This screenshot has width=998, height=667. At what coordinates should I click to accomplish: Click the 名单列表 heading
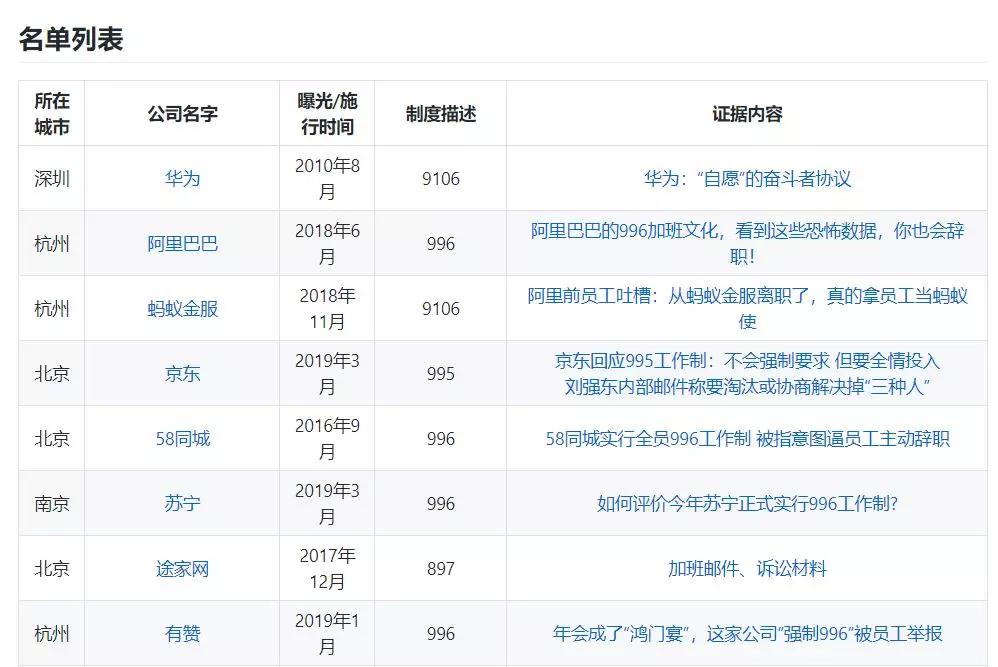point(71,39)
